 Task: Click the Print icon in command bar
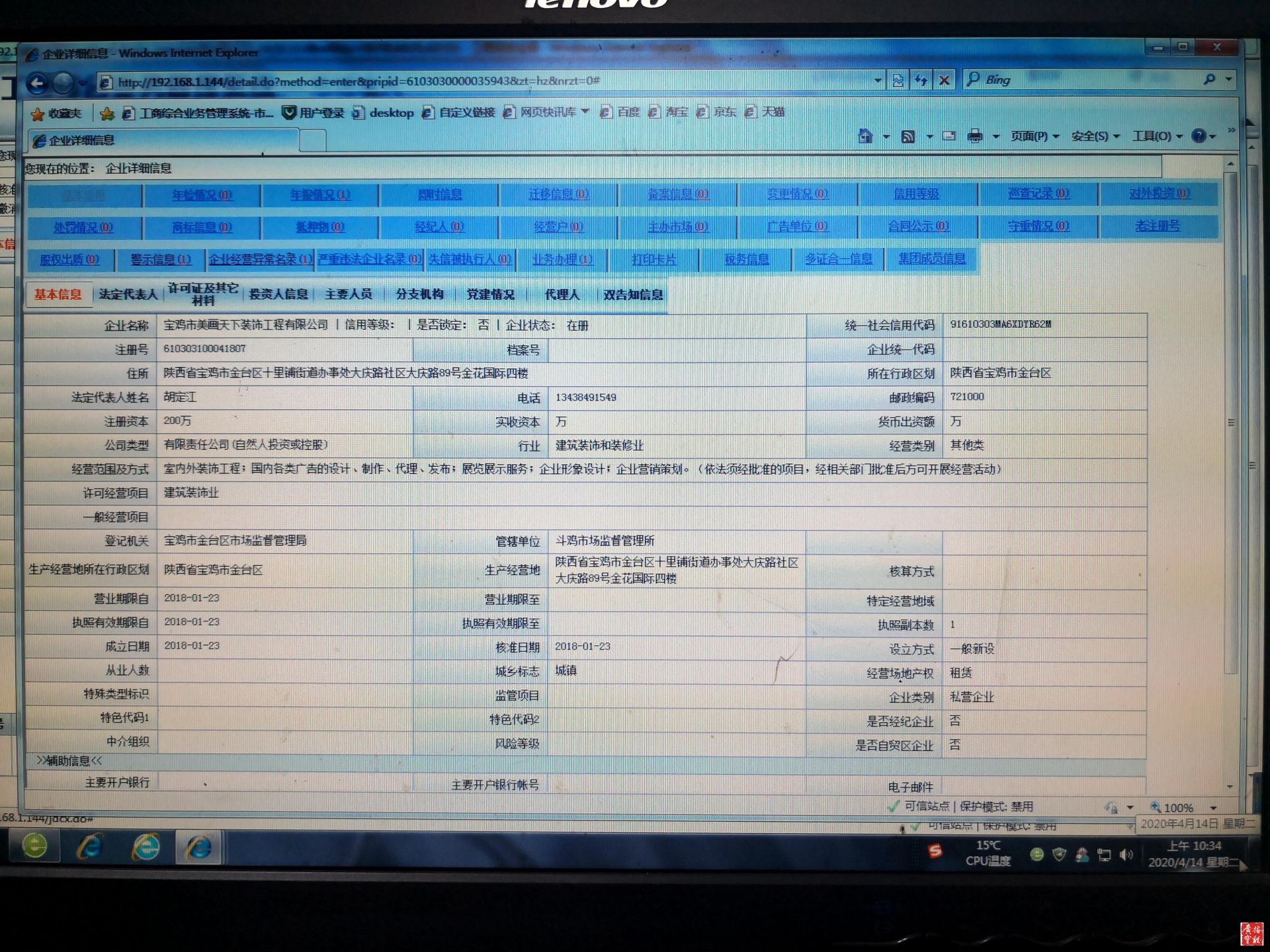click(974, 137)
